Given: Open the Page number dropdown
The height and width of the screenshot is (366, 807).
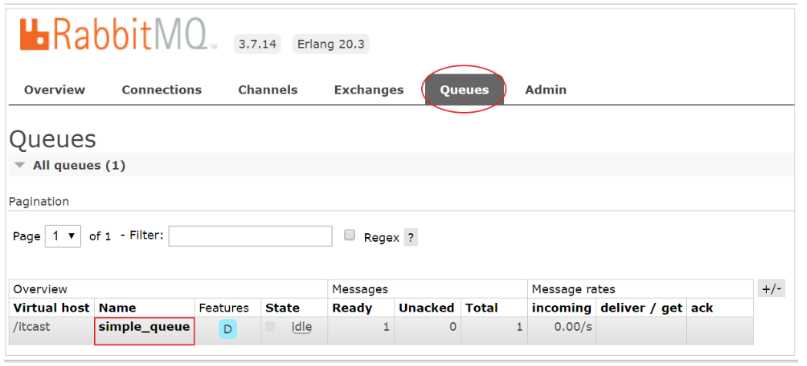Looking at the screenshot, I should [x=63, y=236].
